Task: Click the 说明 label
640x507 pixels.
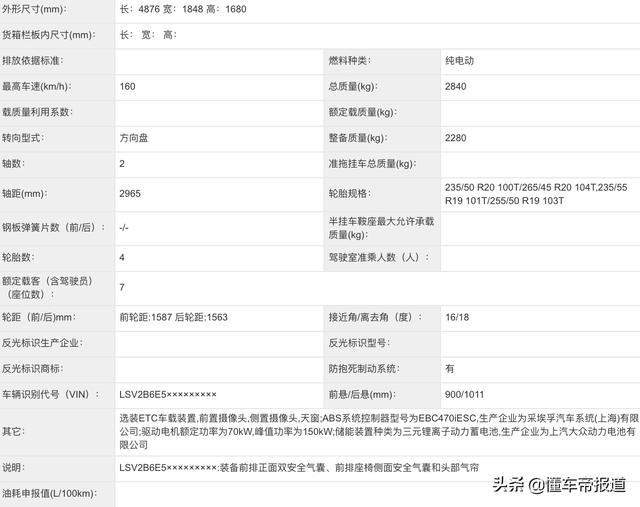Action: coord(13,467)
